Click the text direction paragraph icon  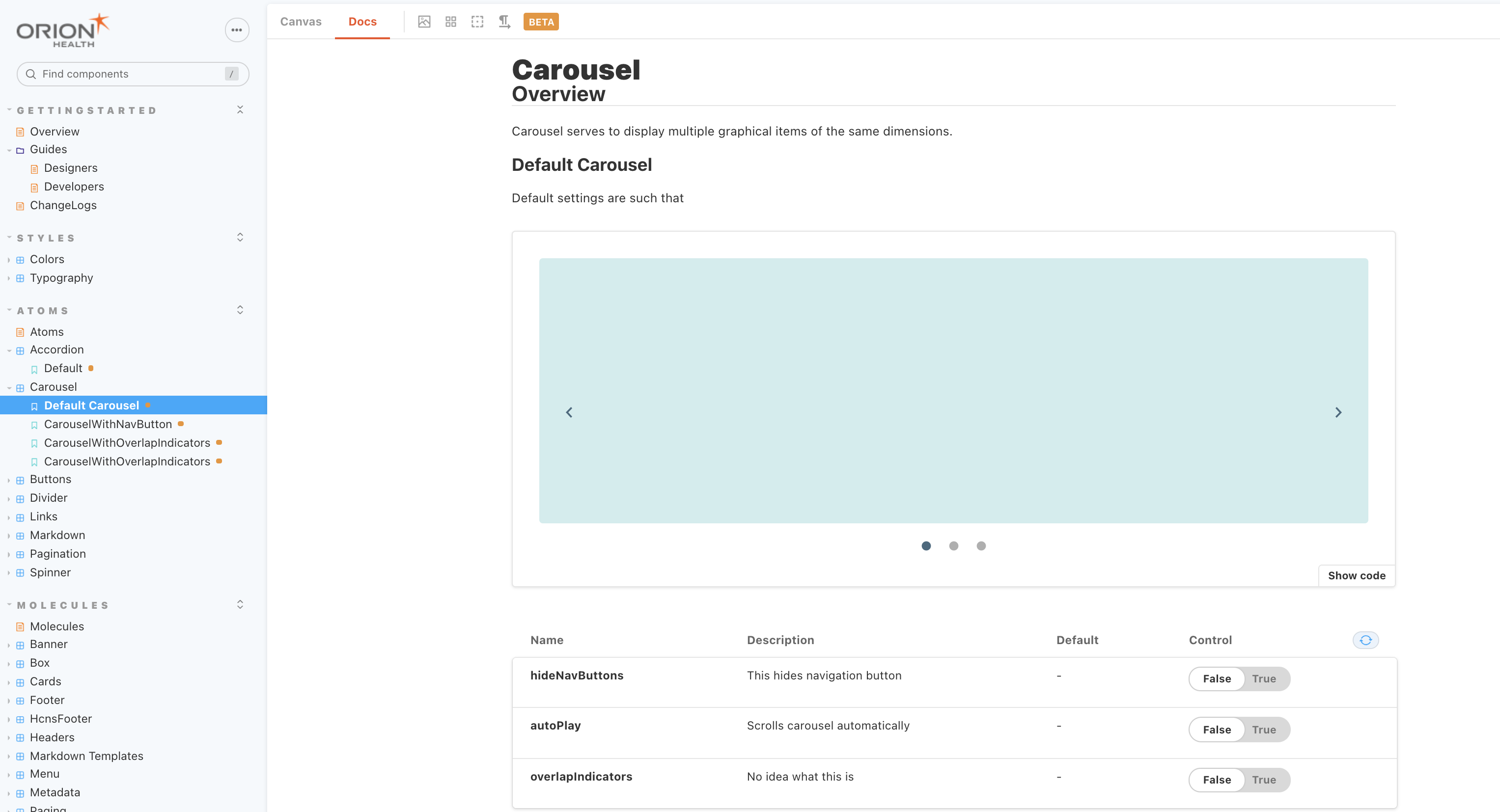[x=504, y=22]
